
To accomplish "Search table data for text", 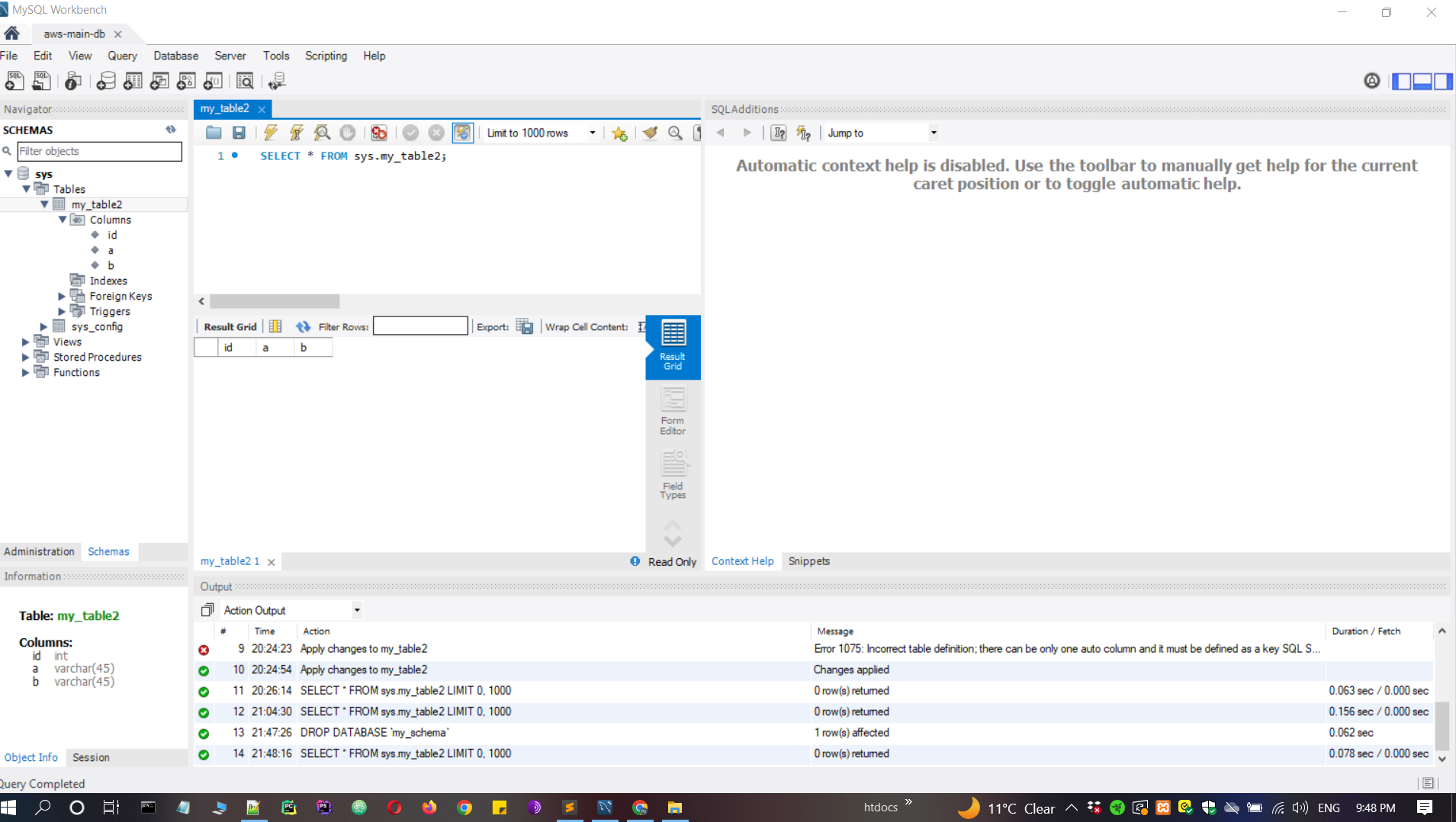I will point(245,81).
